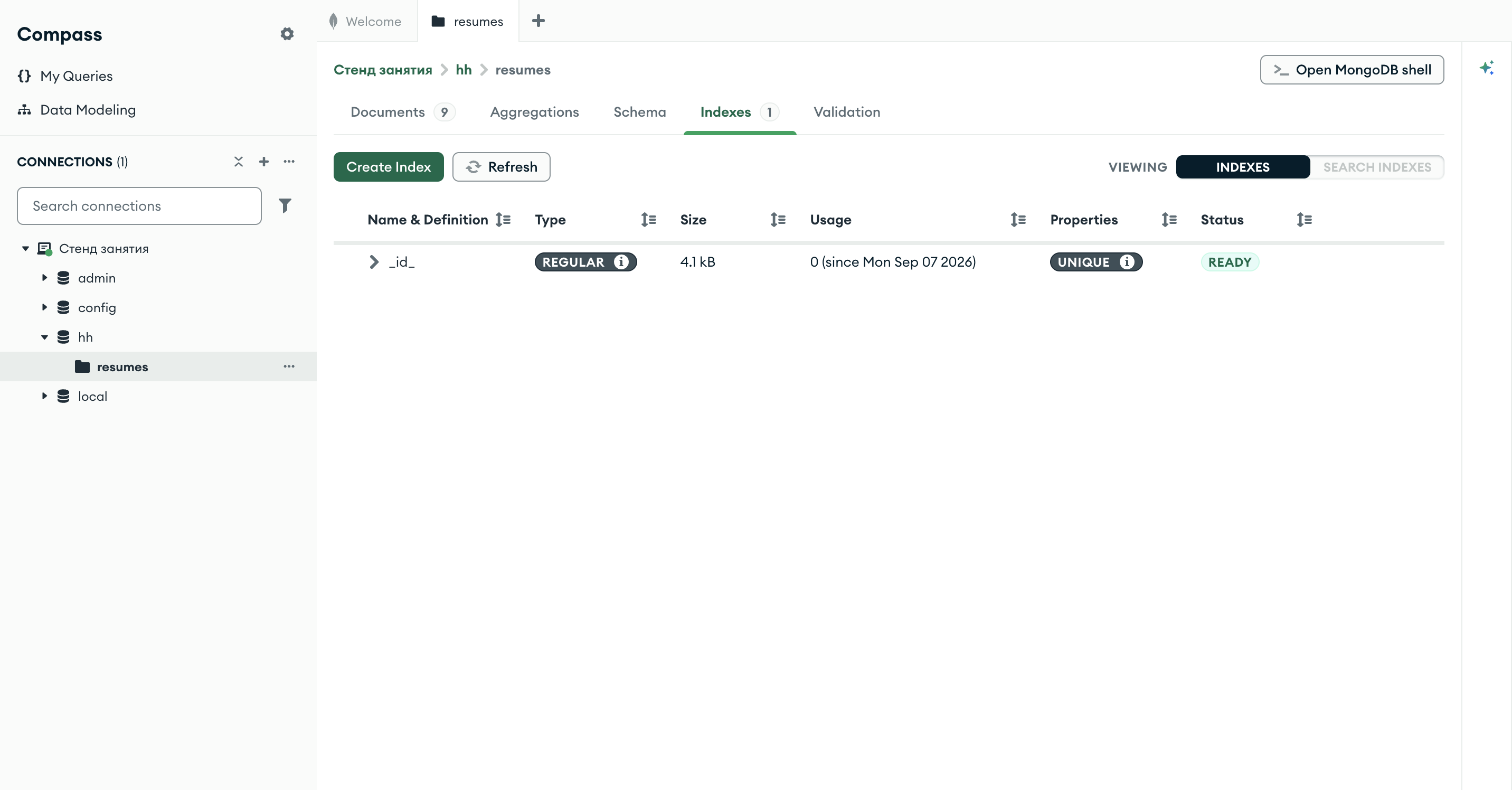Sort by Size column

coord(778,220)
